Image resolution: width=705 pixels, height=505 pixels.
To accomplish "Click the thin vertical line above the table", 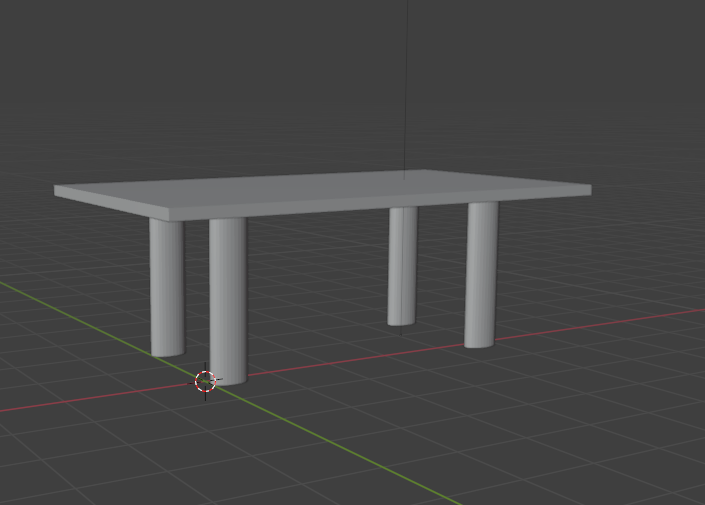I will pos(406,80).
